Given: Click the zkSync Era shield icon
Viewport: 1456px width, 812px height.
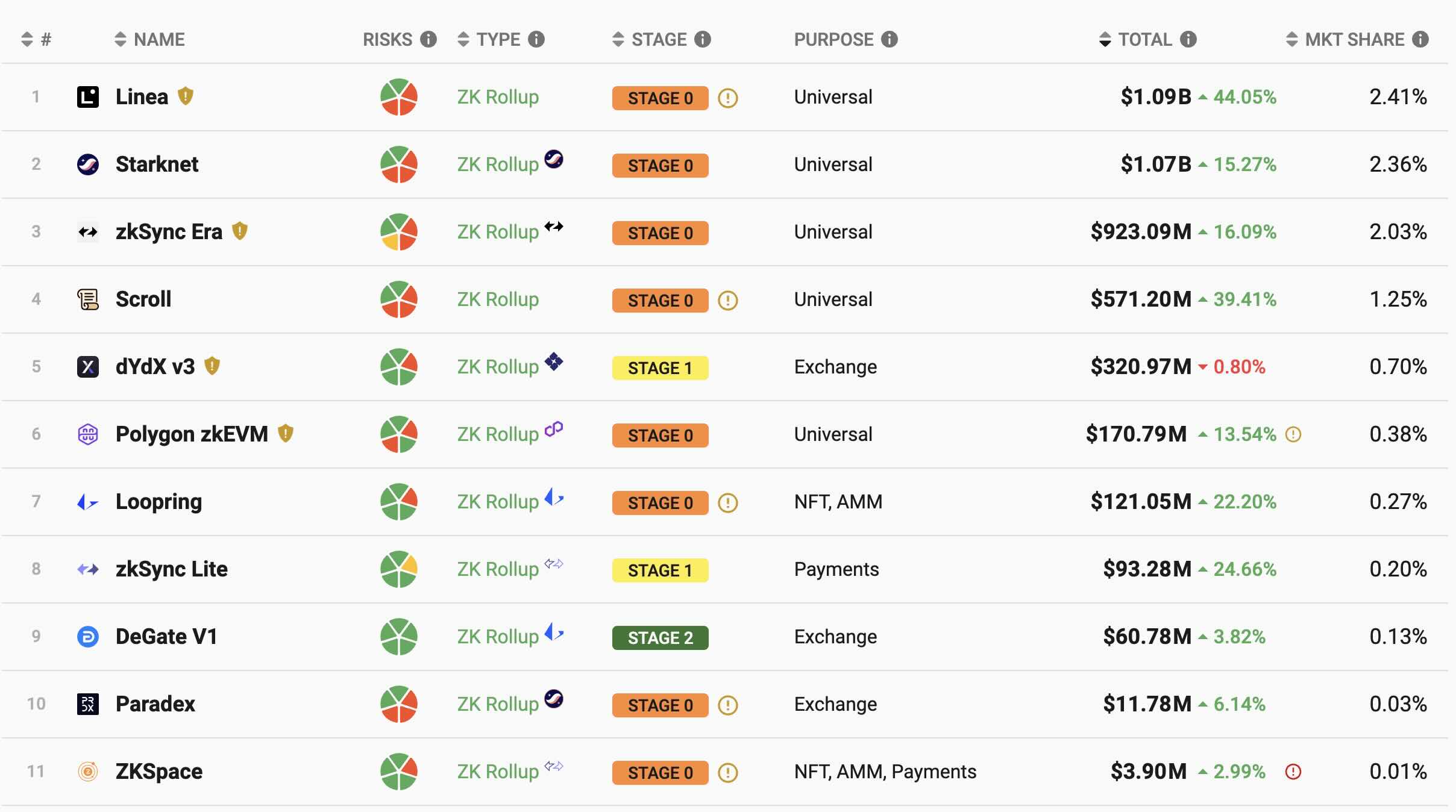Looking at the screenshot, I should (x=240, y=231).
